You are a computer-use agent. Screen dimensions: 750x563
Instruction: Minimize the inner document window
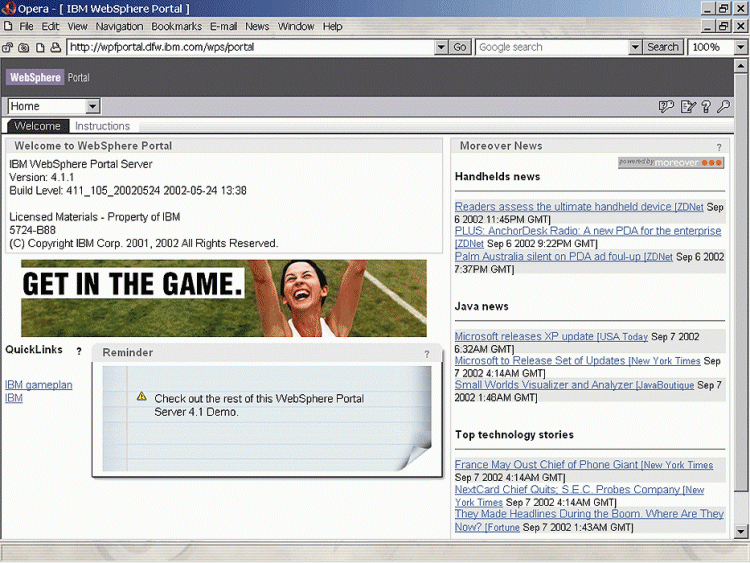click(708, 26)
